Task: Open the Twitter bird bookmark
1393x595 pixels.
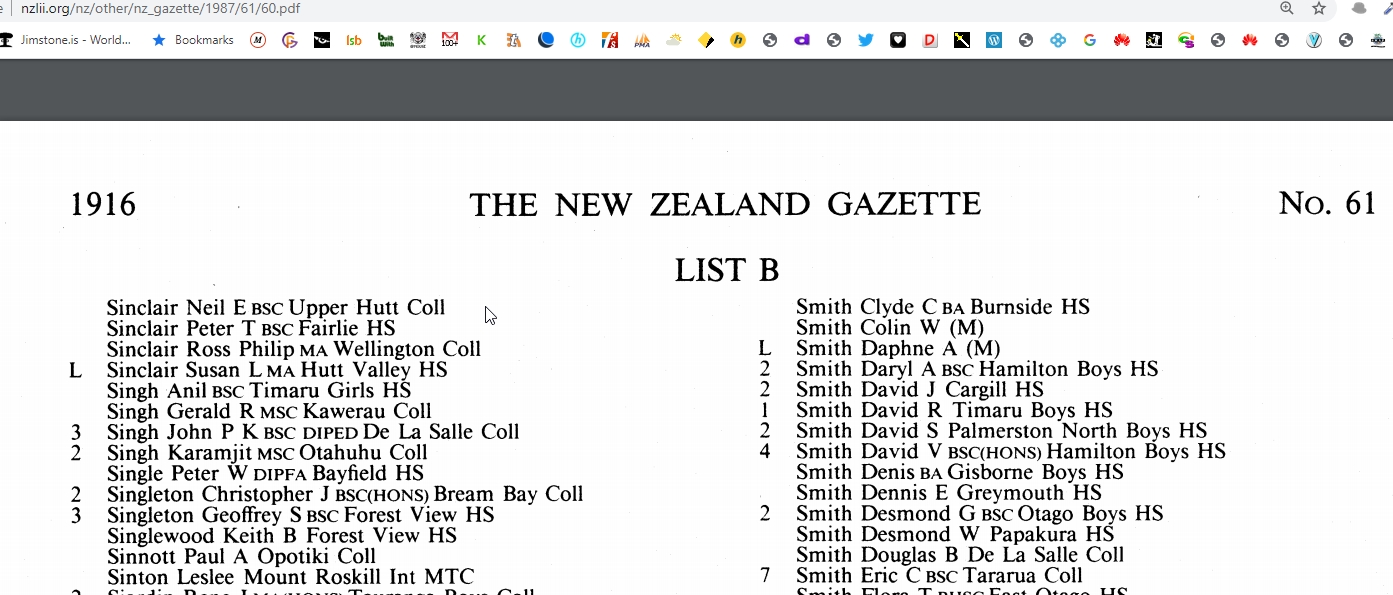Action: (866, 40)
